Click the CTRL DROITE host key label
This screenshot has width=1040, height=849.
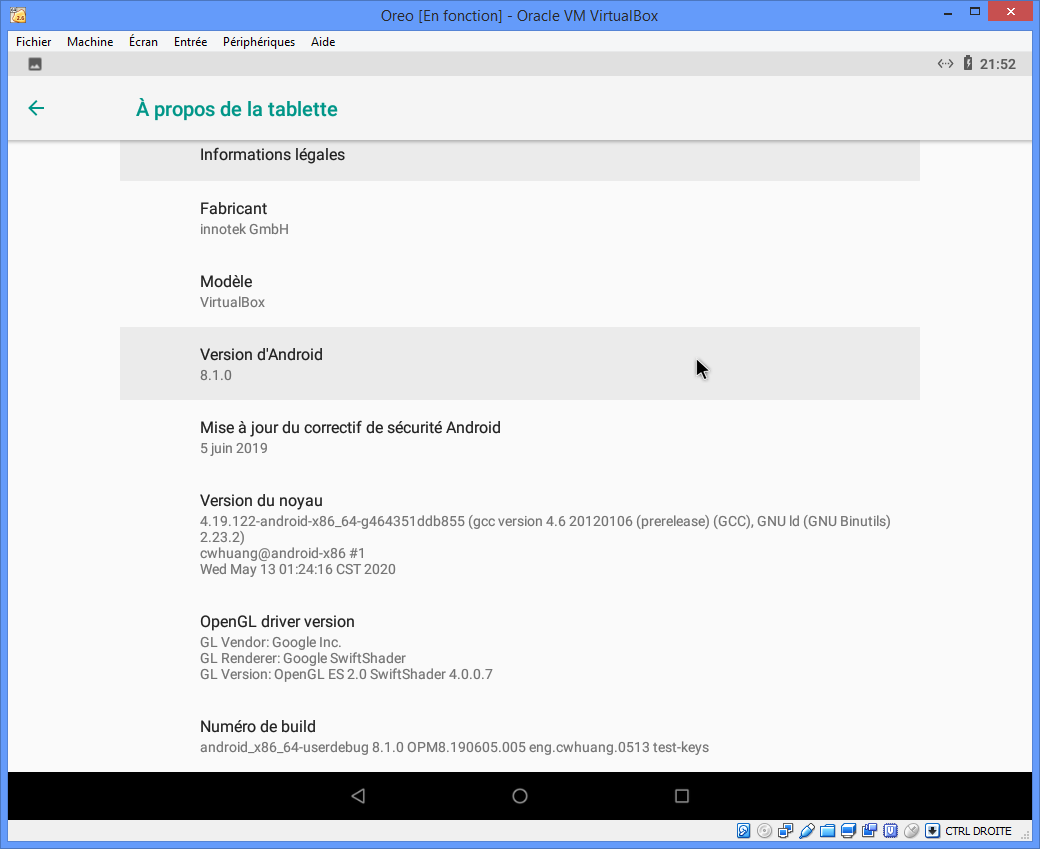(x=978, y=831)
